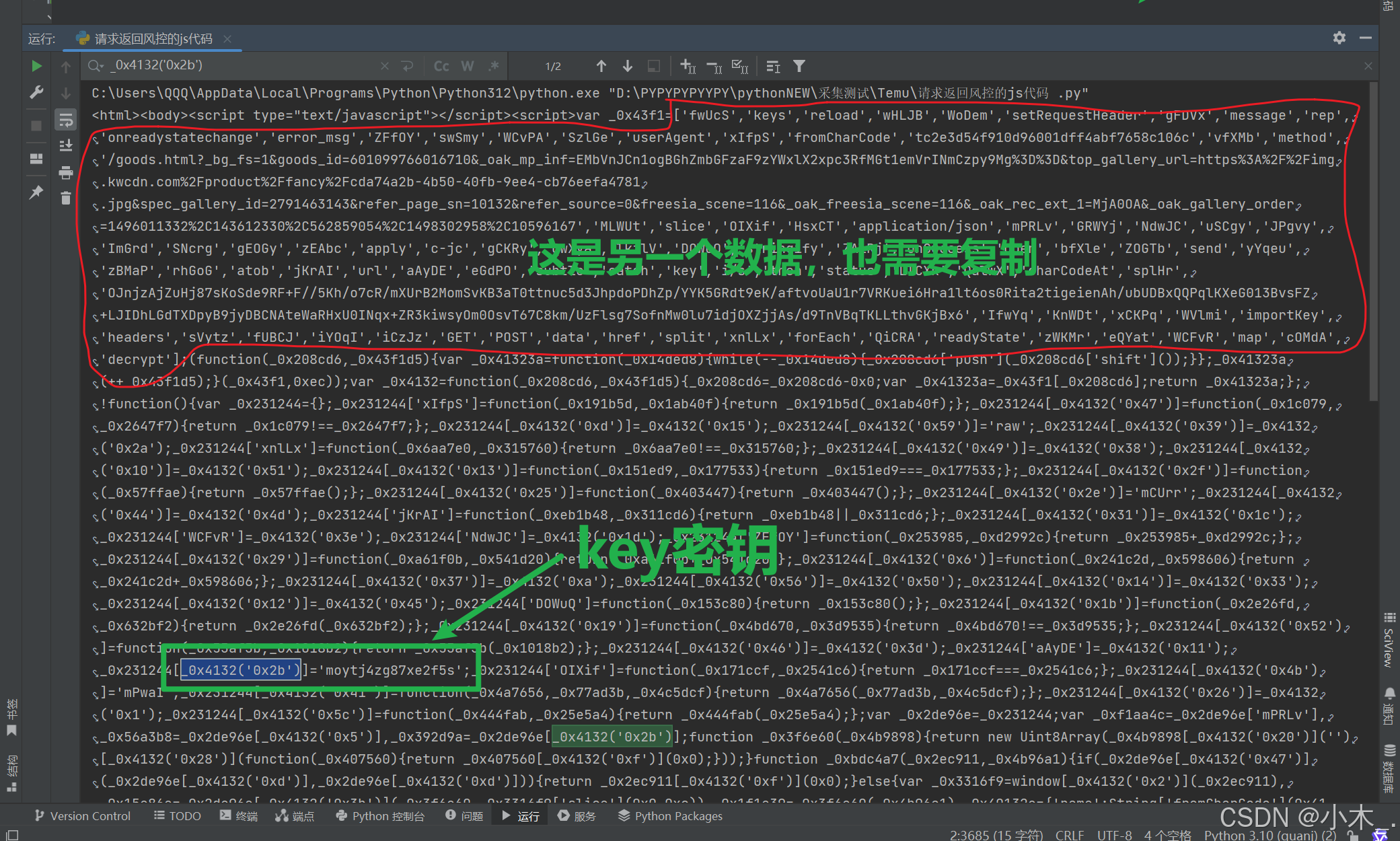Open the 端点 endpoints tab
Screen dimensions: 1400x841
point(295,816)
